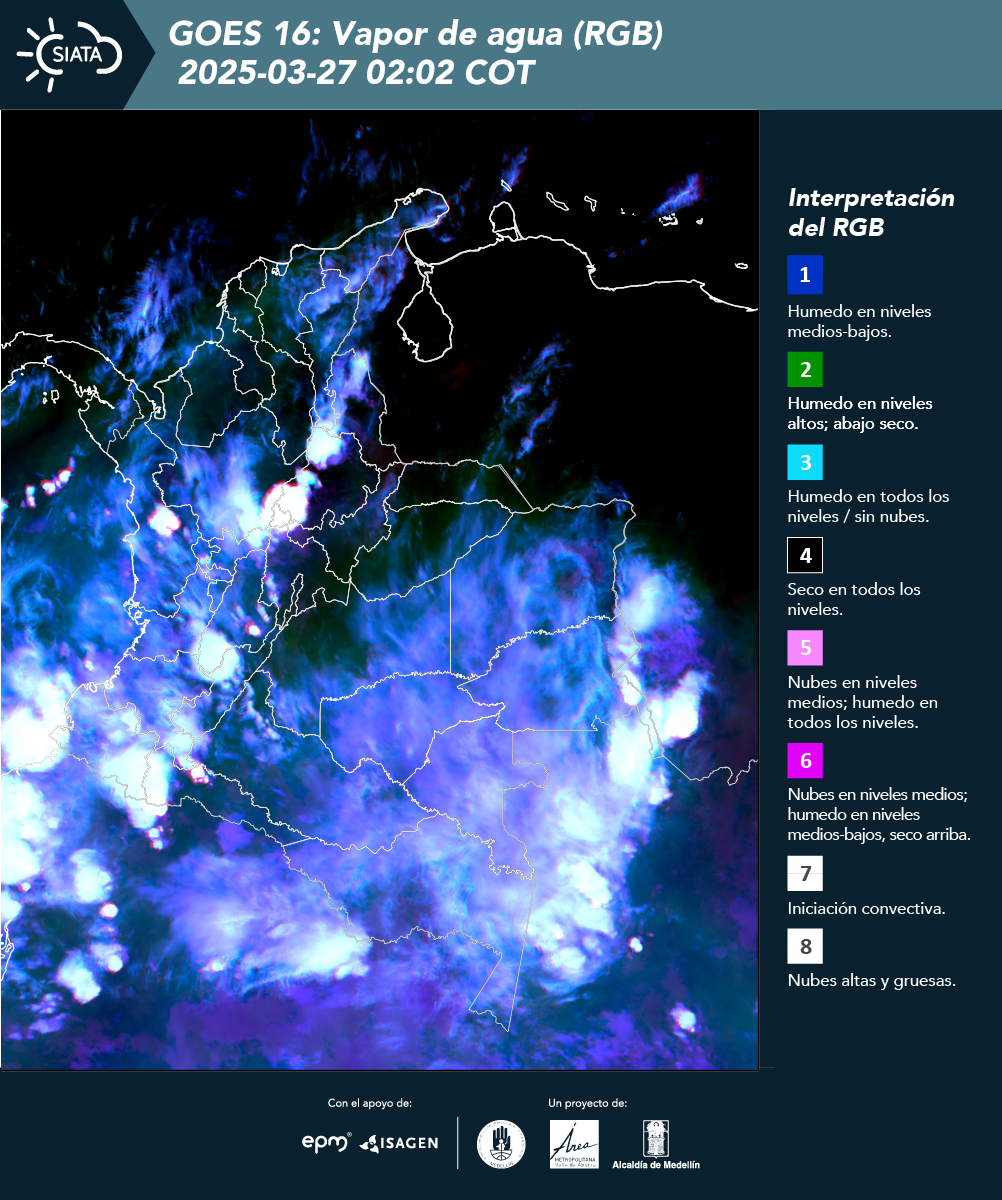Click text 'Humedo en niveles medios-bajos.'

[x=859, y=321]
